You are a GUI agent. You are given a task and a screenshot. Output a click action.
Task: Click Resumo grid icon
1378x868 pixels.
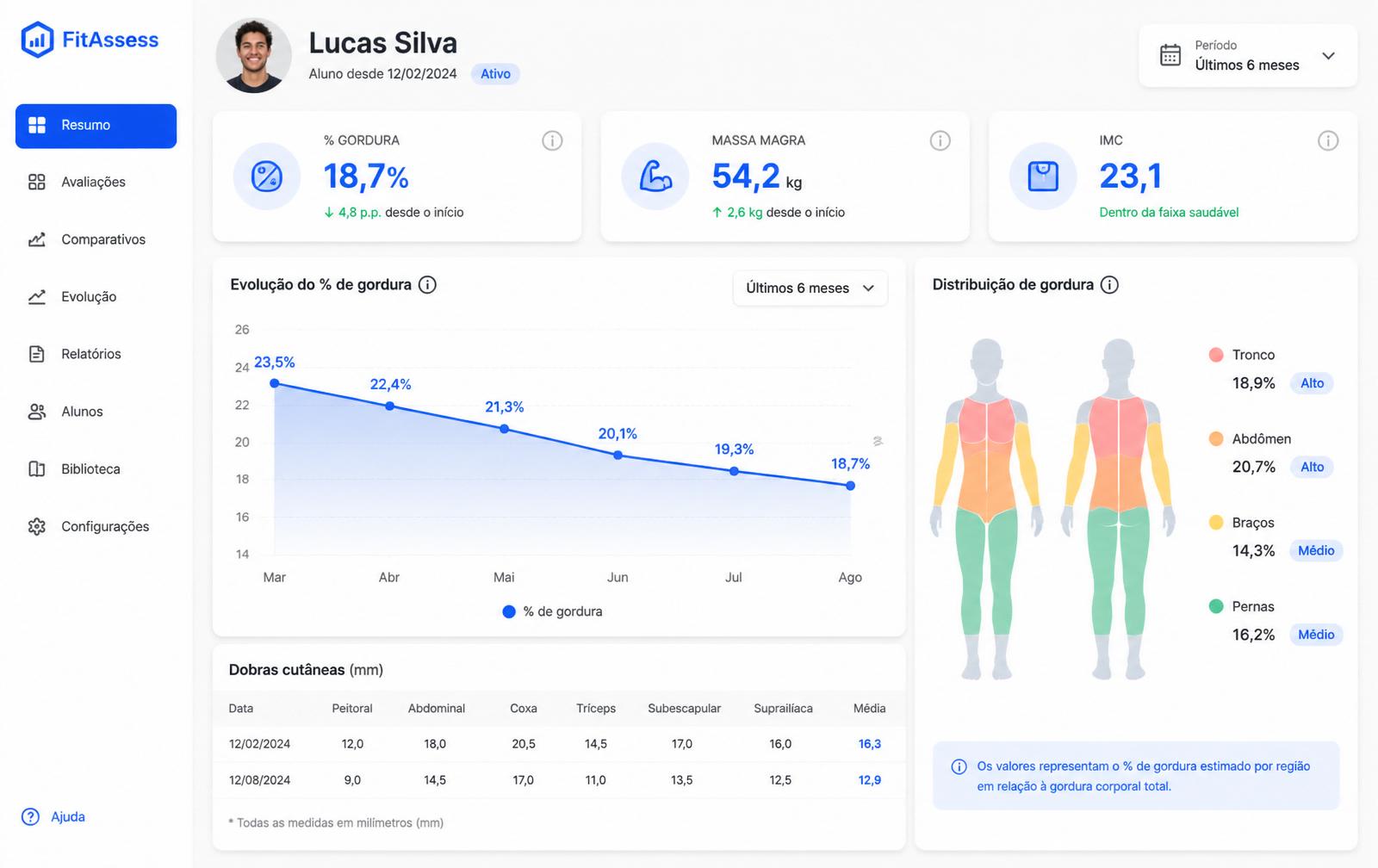pos(37,125)
